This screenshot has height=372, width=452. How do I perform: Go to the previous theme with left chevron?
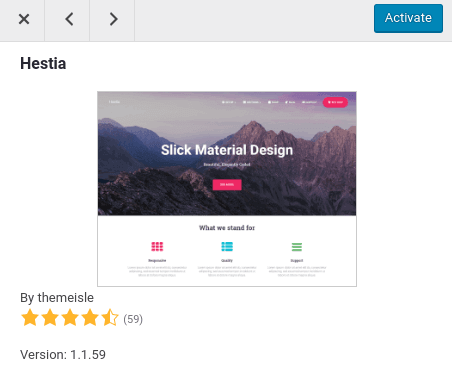pos(67,19)
